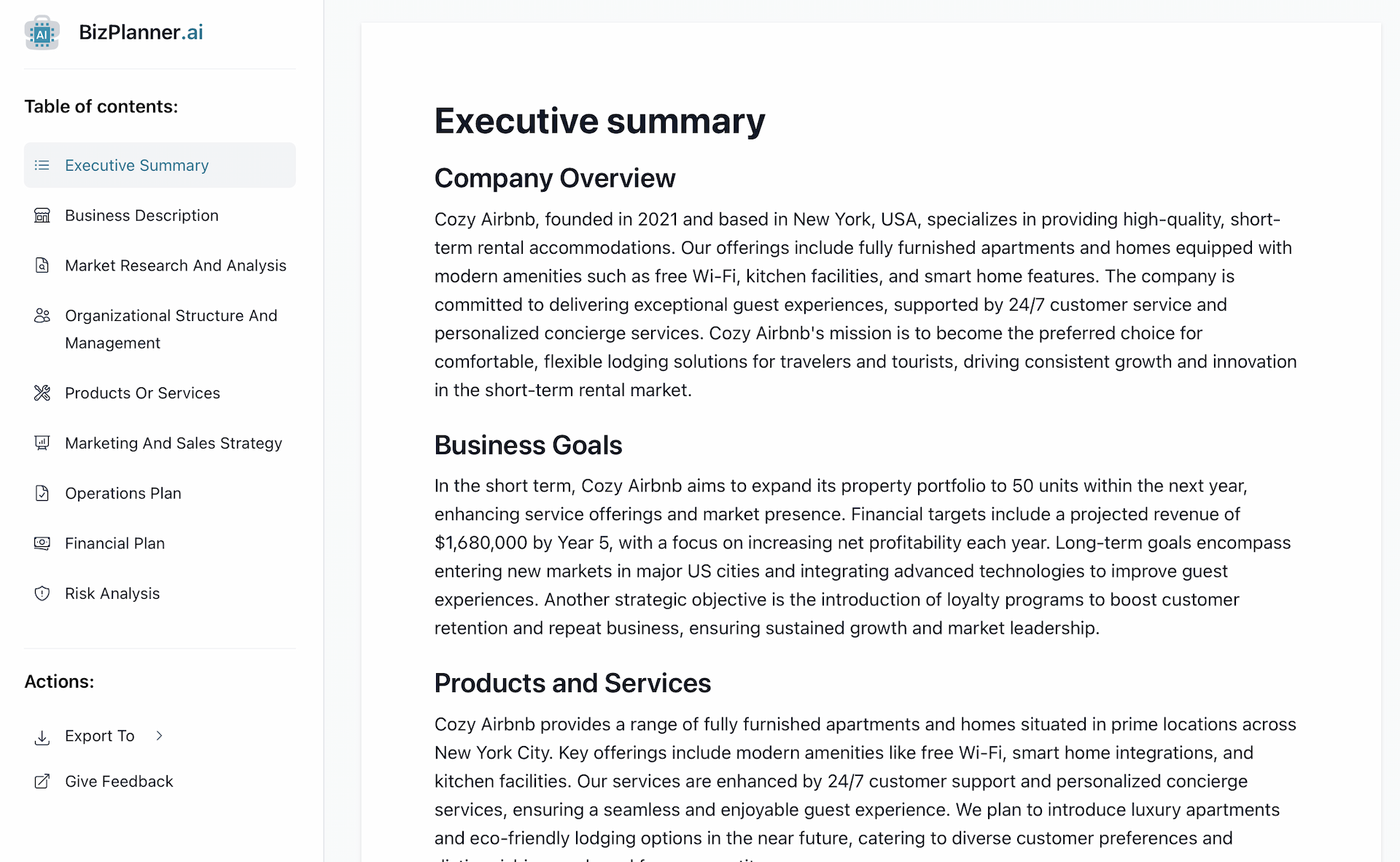Go to Market Research And Analysis
The width and height of the screenshot is (1400, 862).
click(x=175, y=265)
